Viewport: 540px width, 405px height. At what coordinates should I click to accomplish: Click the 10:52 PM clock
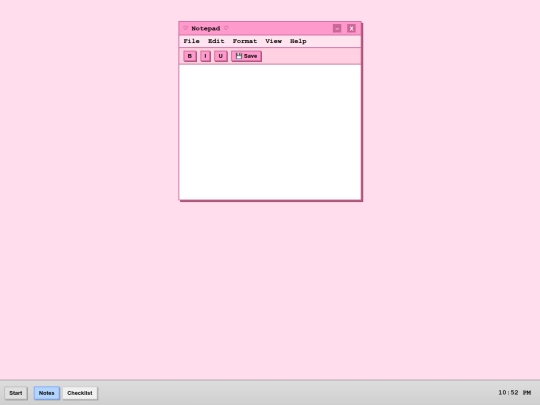point(515,393)
